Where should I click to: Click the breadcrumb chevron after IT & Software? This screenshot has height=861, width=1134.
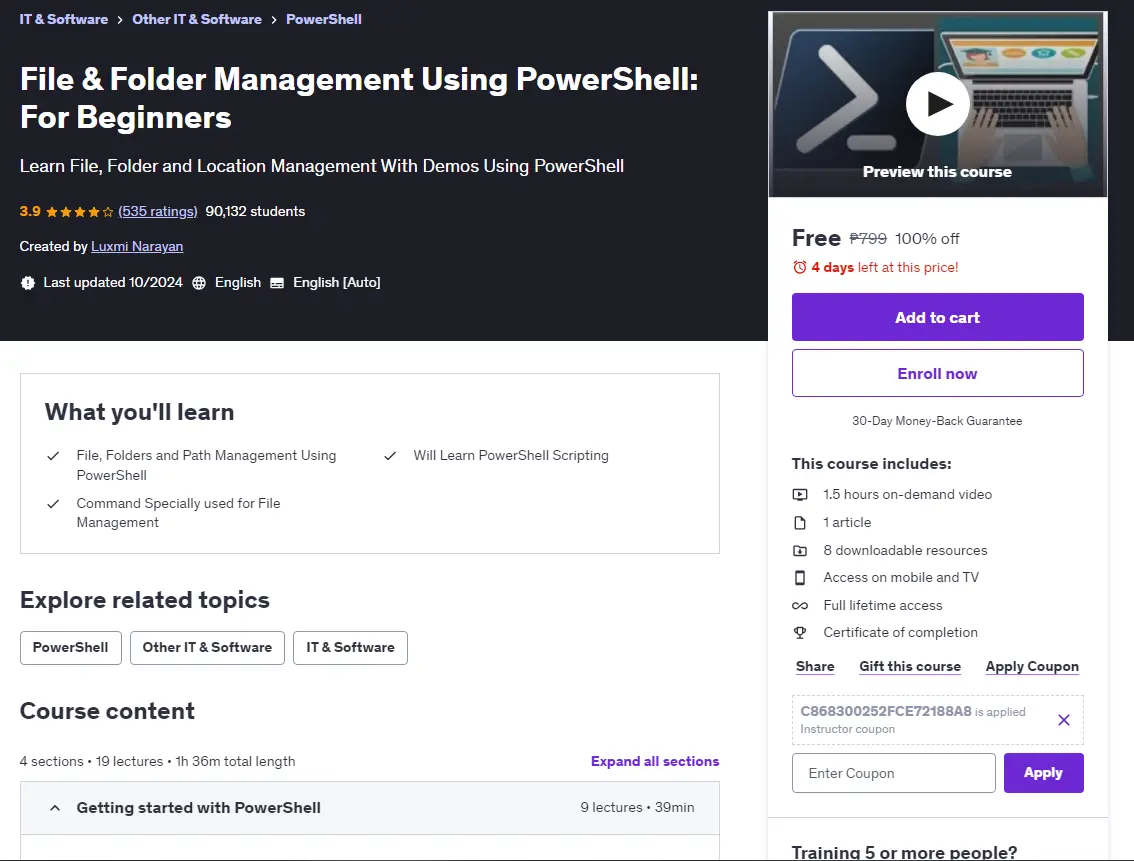pos(120,20)
